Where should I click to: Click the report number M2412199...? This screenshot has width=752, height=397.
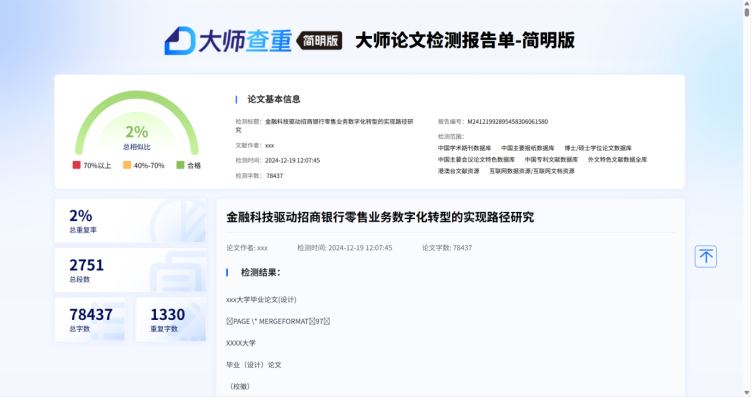[507, 122]
